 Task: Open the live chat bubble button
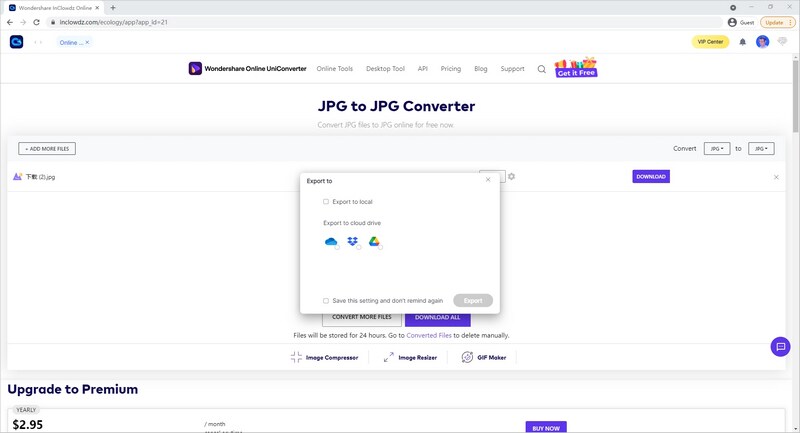pyautogui.click(x=780, y=347)
